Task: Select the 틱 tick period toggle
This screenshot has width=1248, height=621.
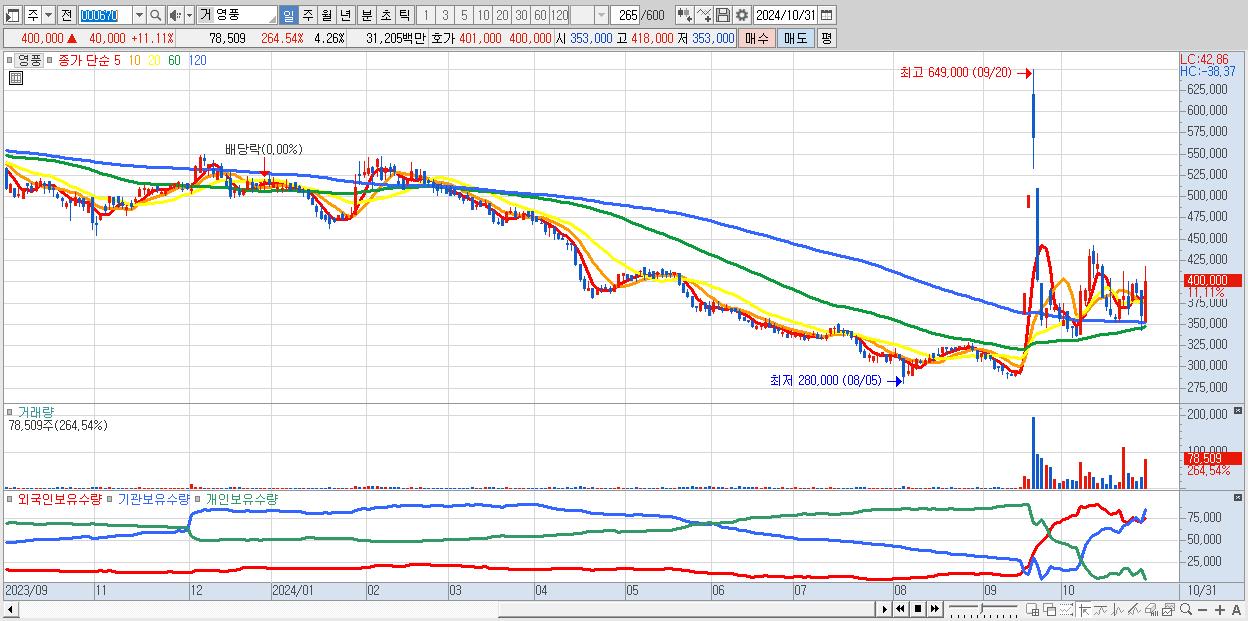Action: (404, 15)
